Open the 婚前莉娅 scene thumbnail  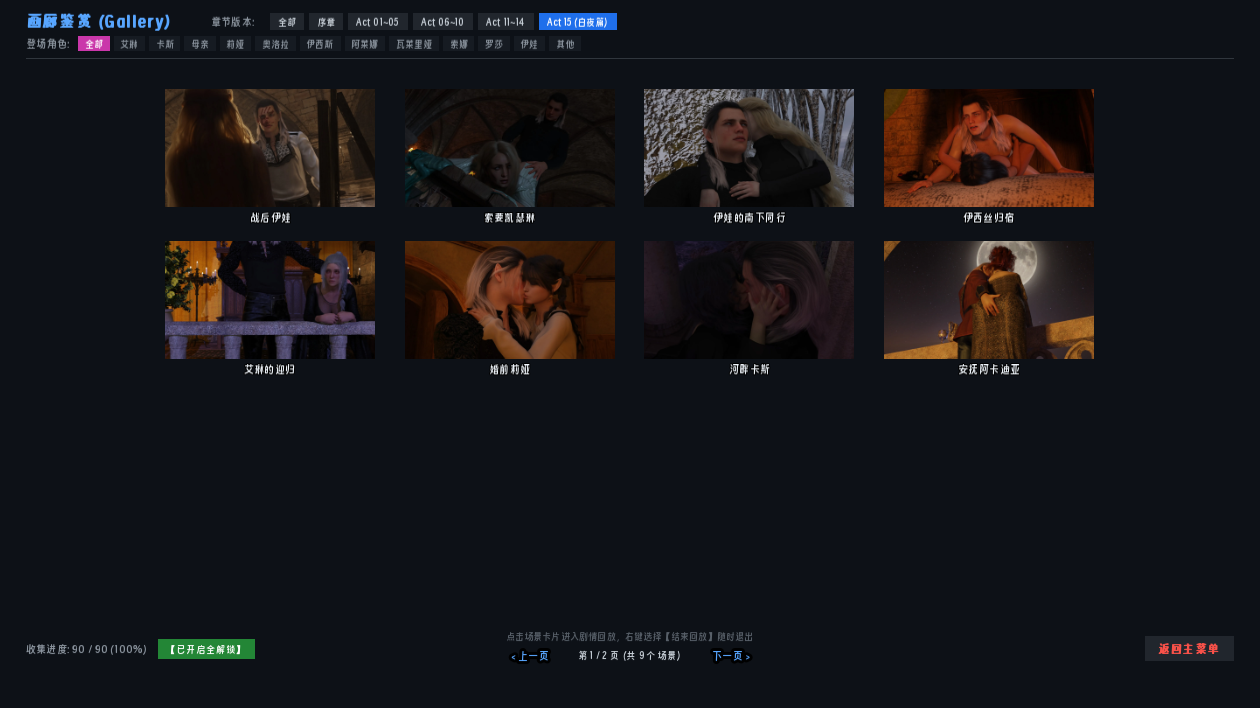coord(510,300)
